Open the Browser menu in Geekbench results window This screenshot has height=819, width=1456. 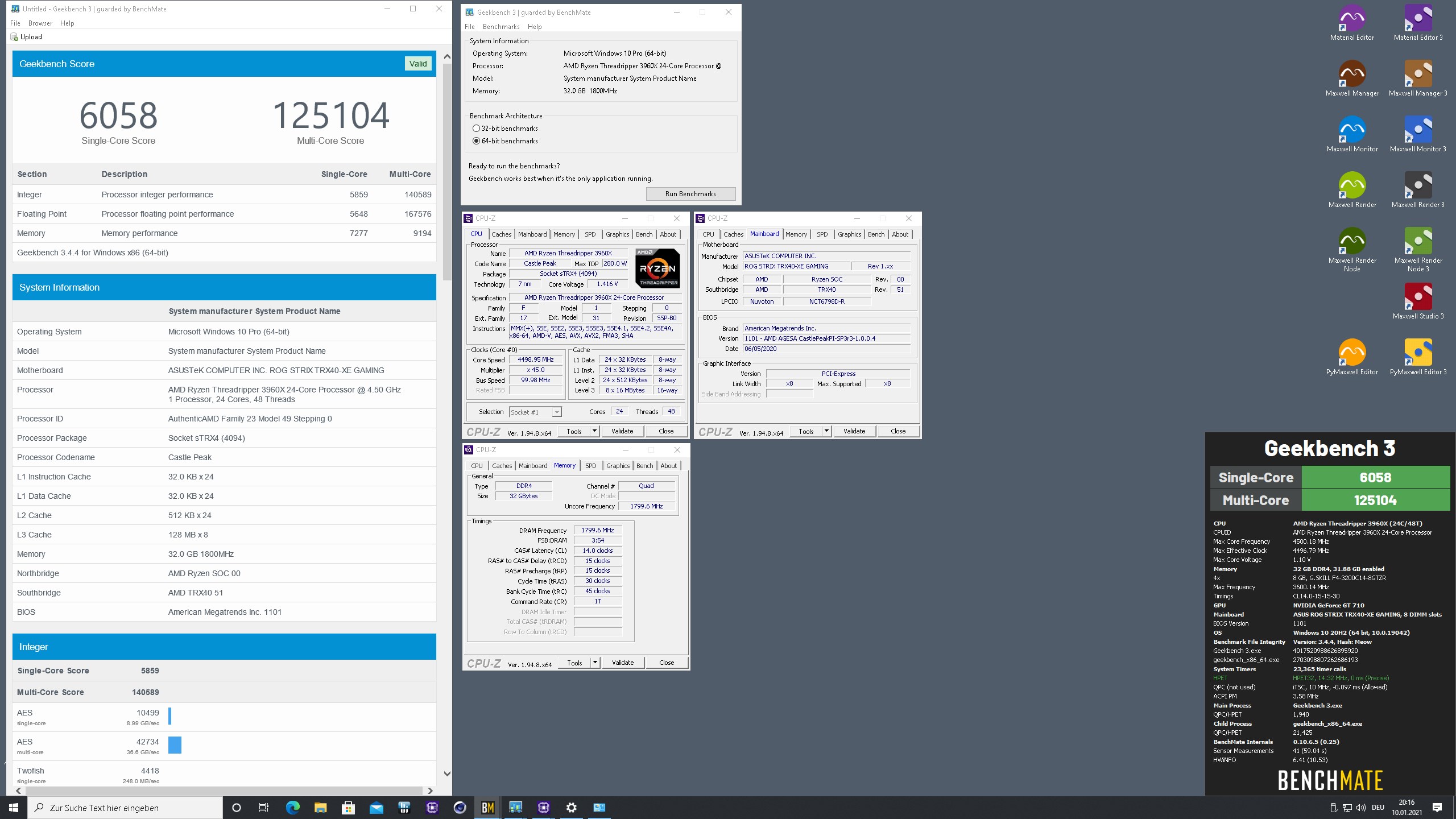[40, 23]
